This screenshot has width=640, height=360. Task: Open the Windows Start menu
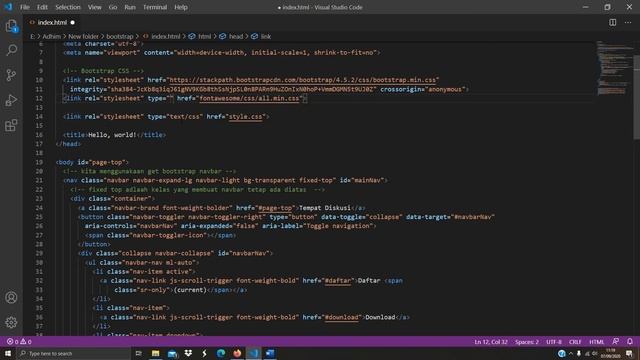[x=8, y=353]
